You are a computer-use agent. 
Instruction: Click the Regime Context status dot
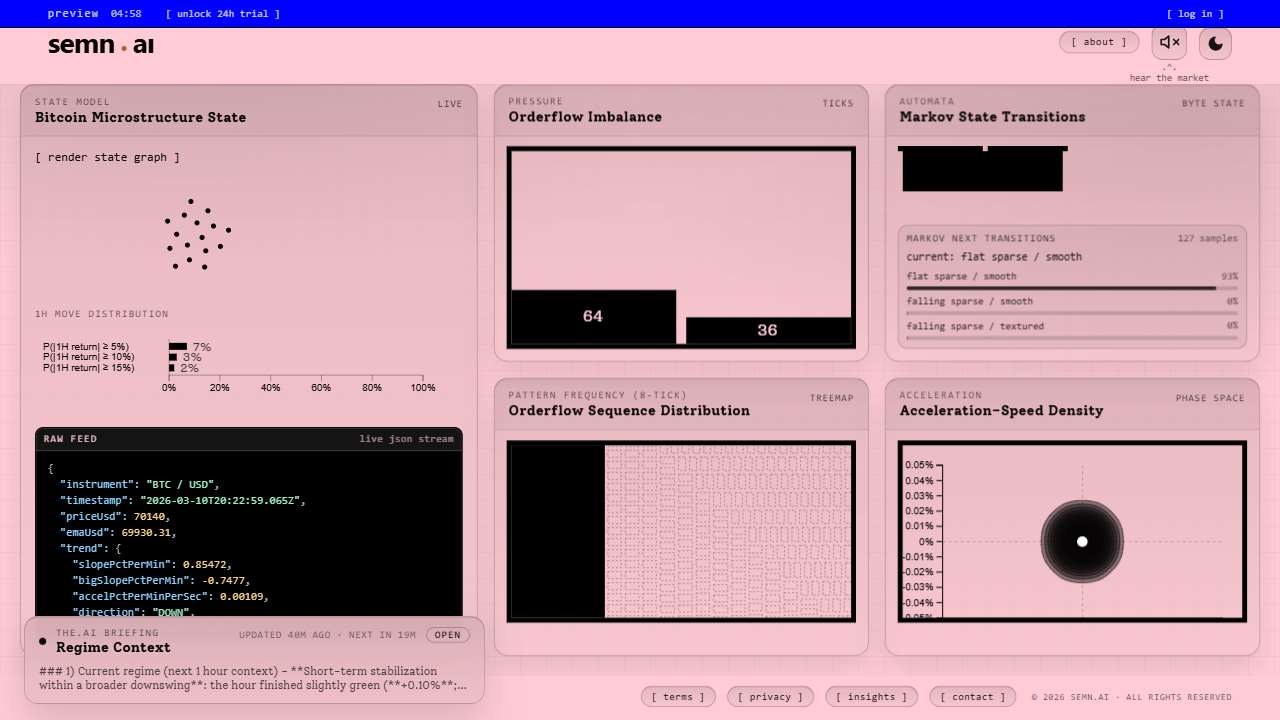[42, 641]
